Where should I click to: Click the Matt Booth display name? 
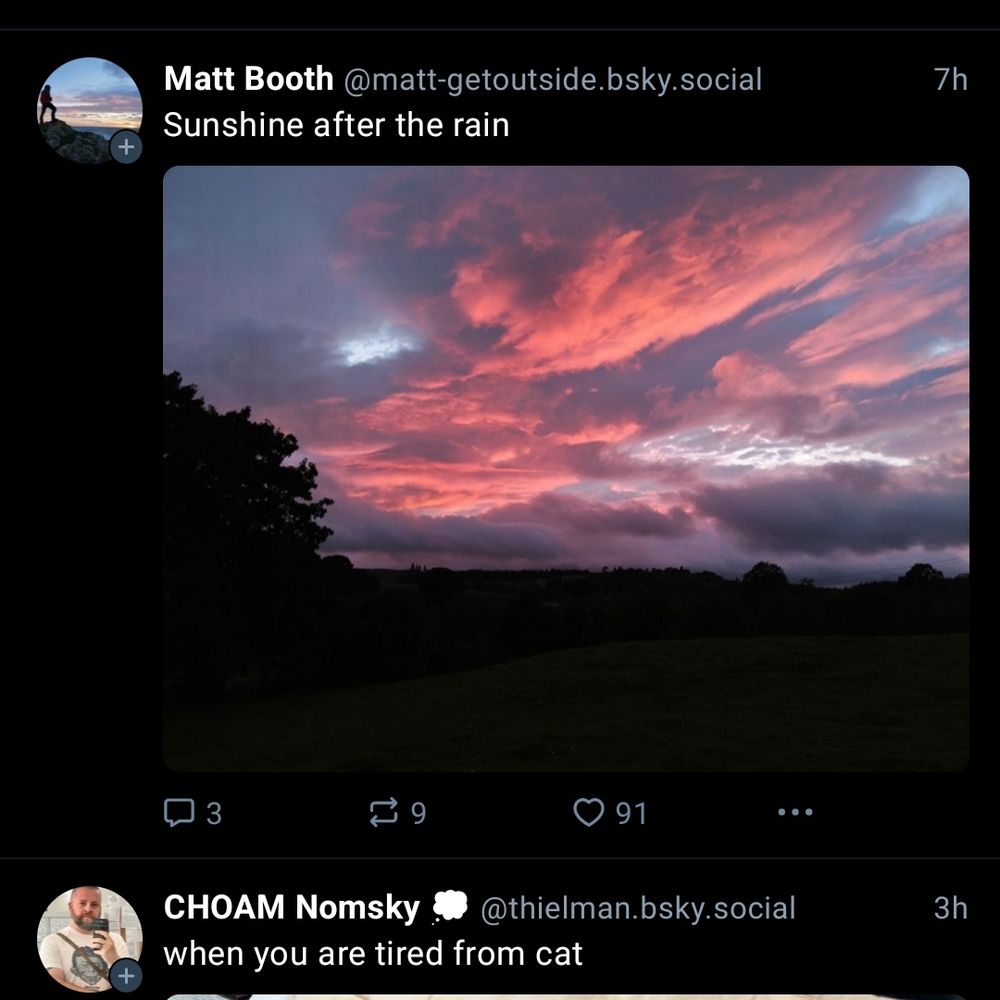click(x=248, y=78)
